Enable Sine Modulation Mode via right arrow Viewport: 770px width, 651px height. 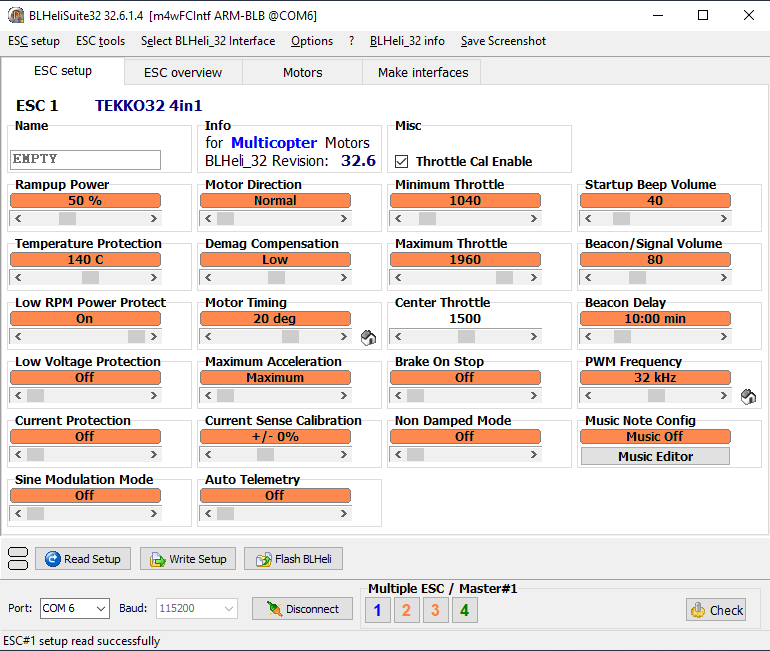(154, 514)
